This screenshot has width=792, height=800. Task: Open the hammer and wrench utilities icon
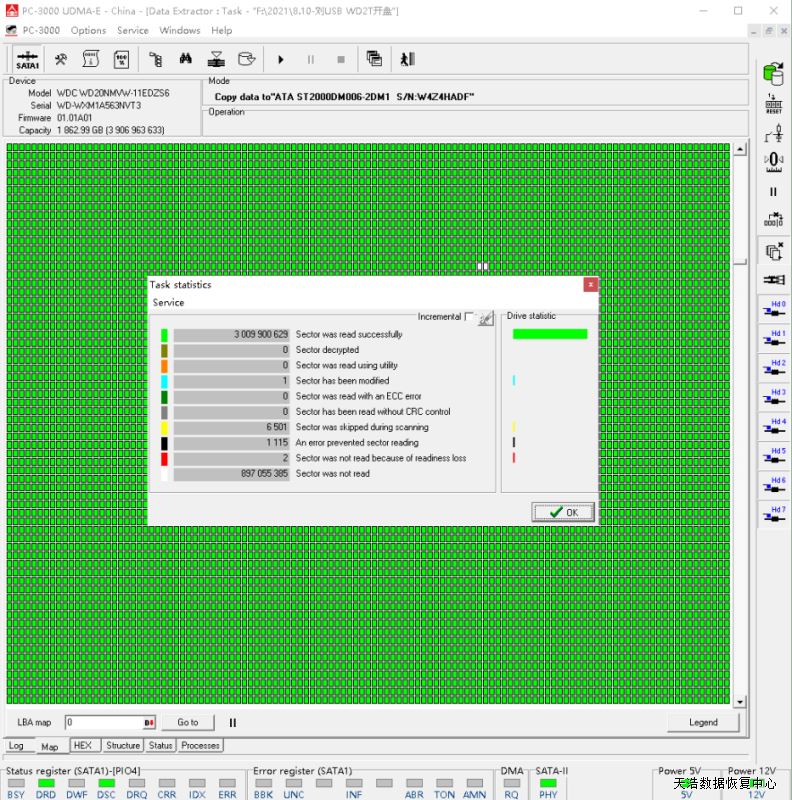(x=60, y=60)
